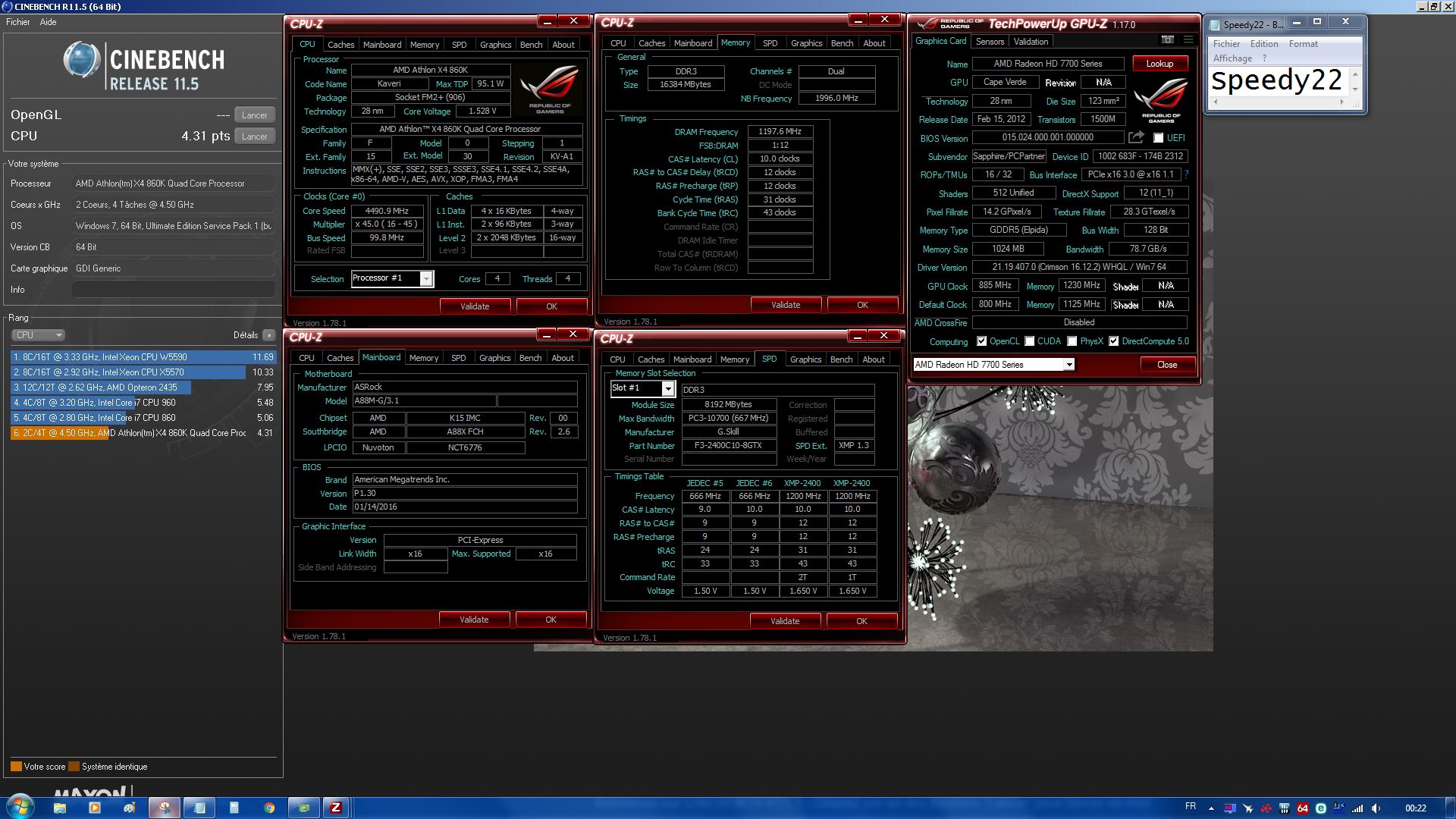1456x819 pixels.
Task: Click red molecule tray icon
Action: pyautogui.click(x=1266, y=808)
